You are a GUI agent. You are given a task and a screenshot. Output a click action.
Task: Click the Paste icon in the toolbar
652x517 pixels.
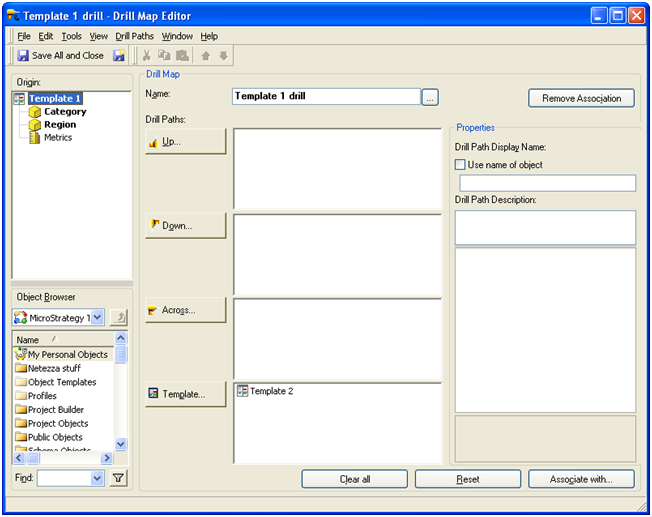(180, 56)
